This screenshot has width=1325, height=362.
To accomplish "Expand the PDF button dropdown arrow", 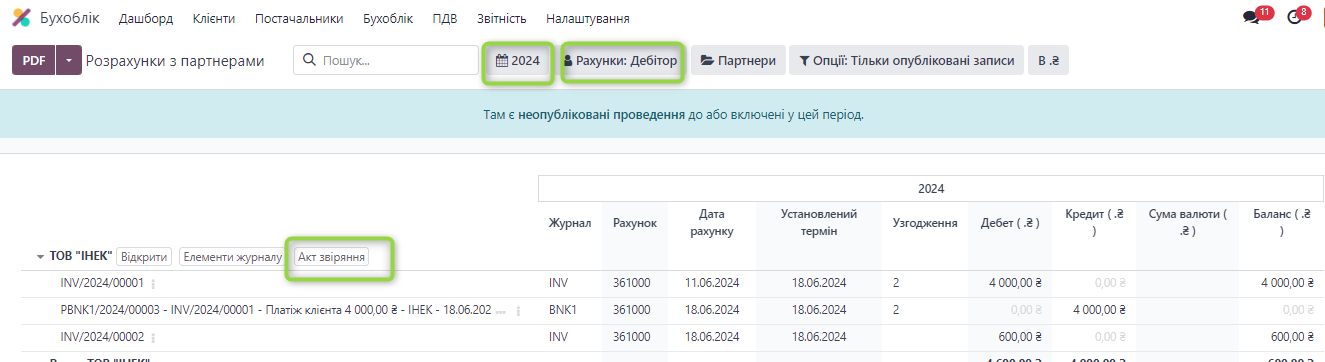I will click(x=68, y=61).
